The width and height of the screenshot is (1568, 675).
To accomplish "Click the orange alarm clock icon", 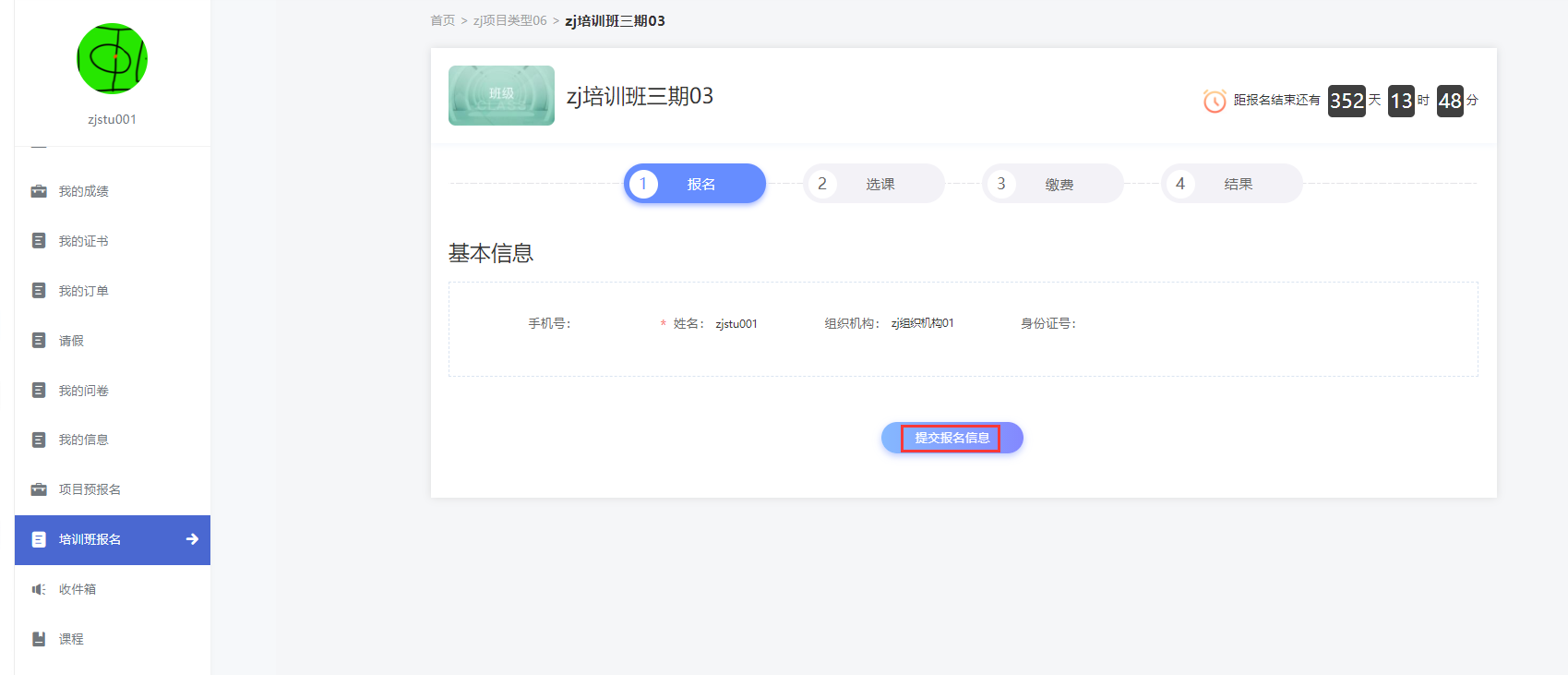I will pos(1215,101).
